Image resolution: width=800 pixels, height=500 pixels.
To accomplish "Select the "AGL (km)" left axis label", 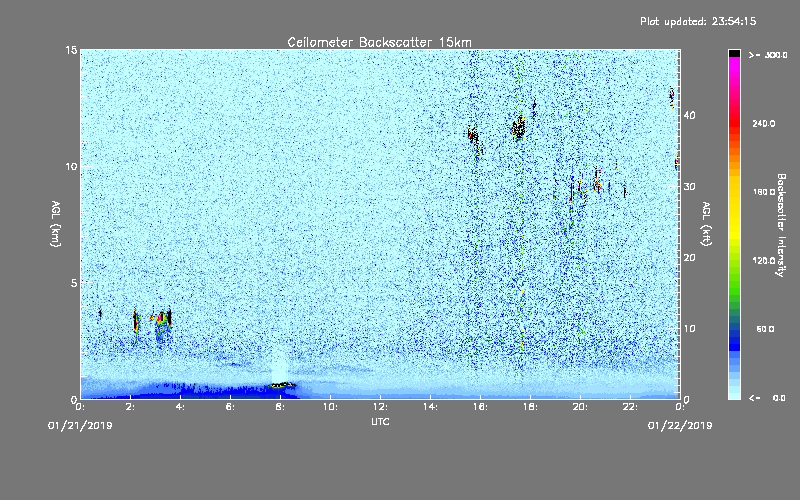I will tap(56, 223).
